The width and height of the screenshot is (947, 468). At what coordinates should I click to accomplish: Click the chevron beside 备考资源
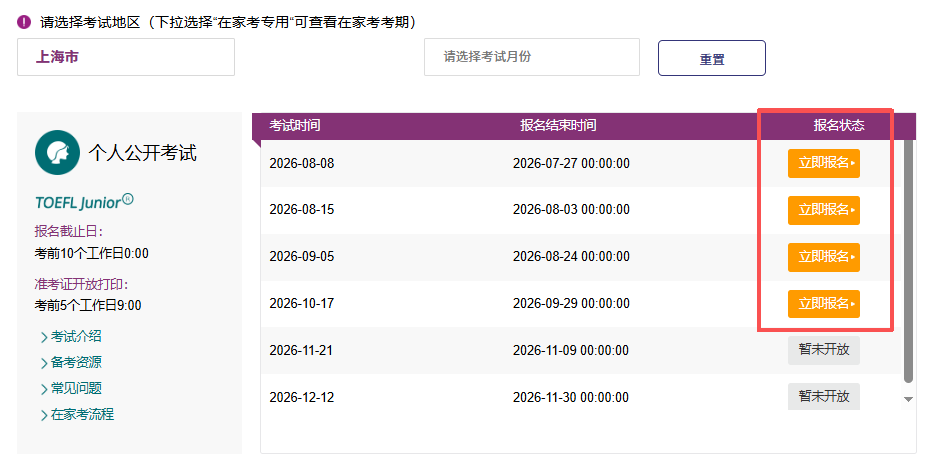(x=43, y=364)
